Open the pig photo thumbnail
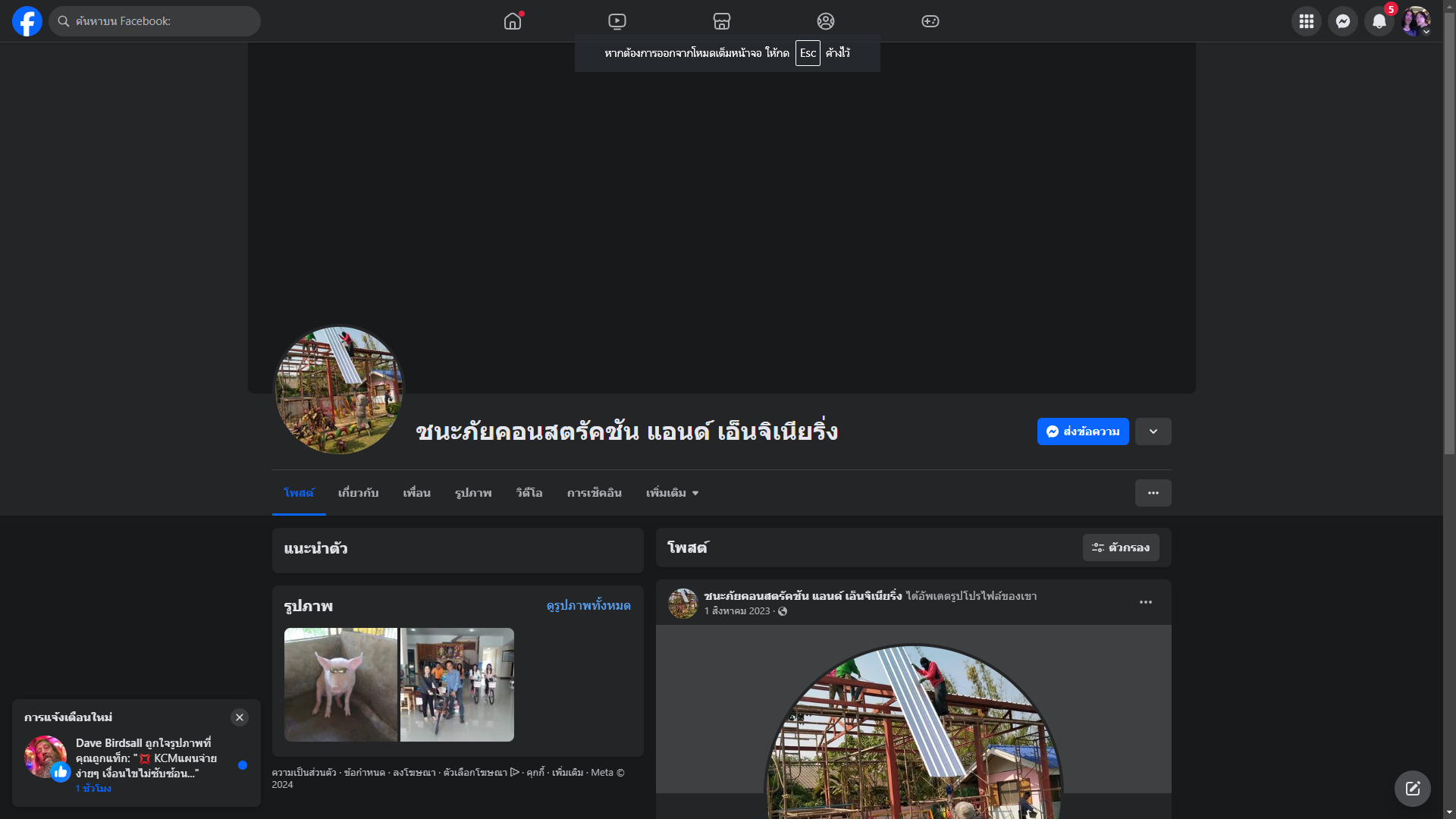This screenshot has width=1456, height=819. point(340,685)
